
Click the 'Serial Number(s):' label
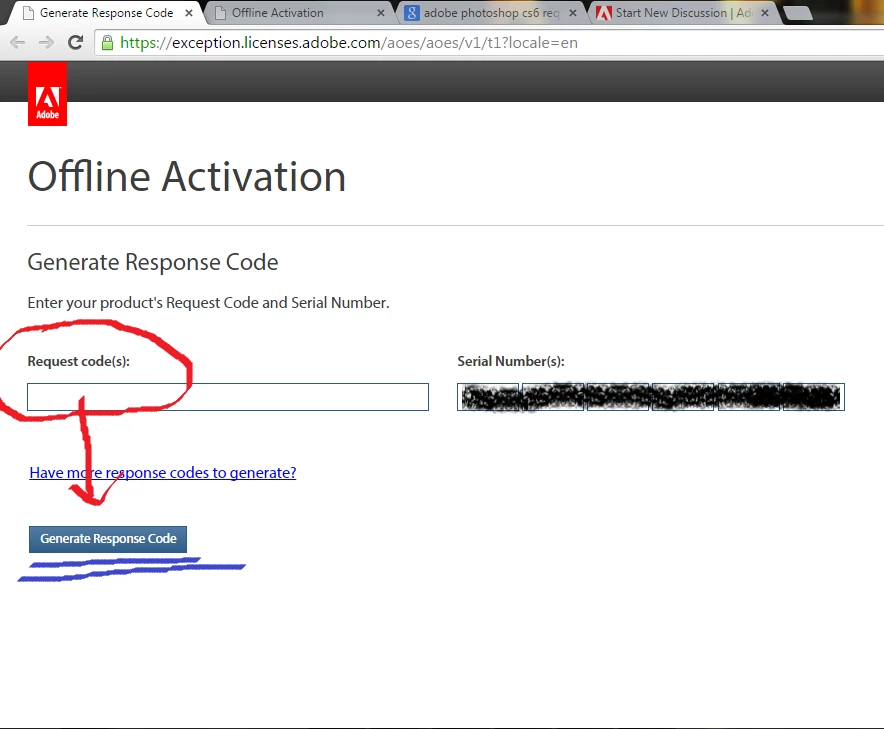[511, 361]
